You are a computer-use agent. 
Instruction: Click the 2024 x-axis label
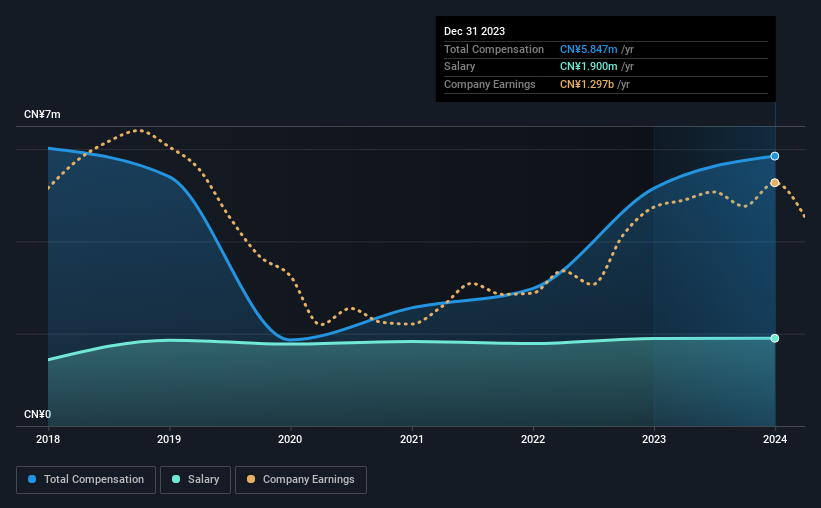tap(774, 439)
